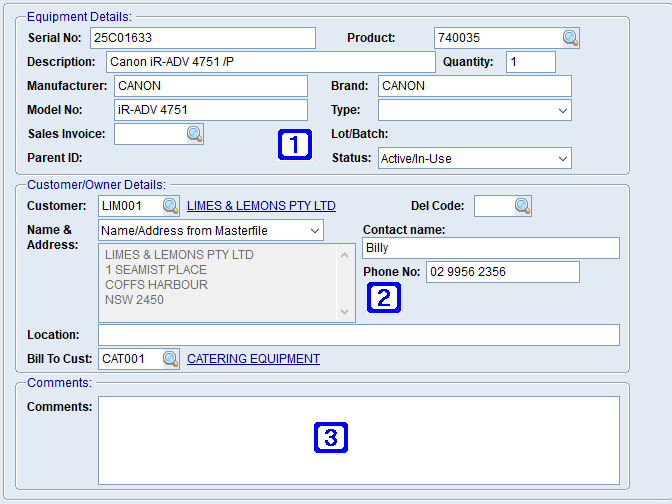Open the Sales Invoice lookup magnifier
The width and height of the screenshot is (672, 504).
[x=195, y=134]
